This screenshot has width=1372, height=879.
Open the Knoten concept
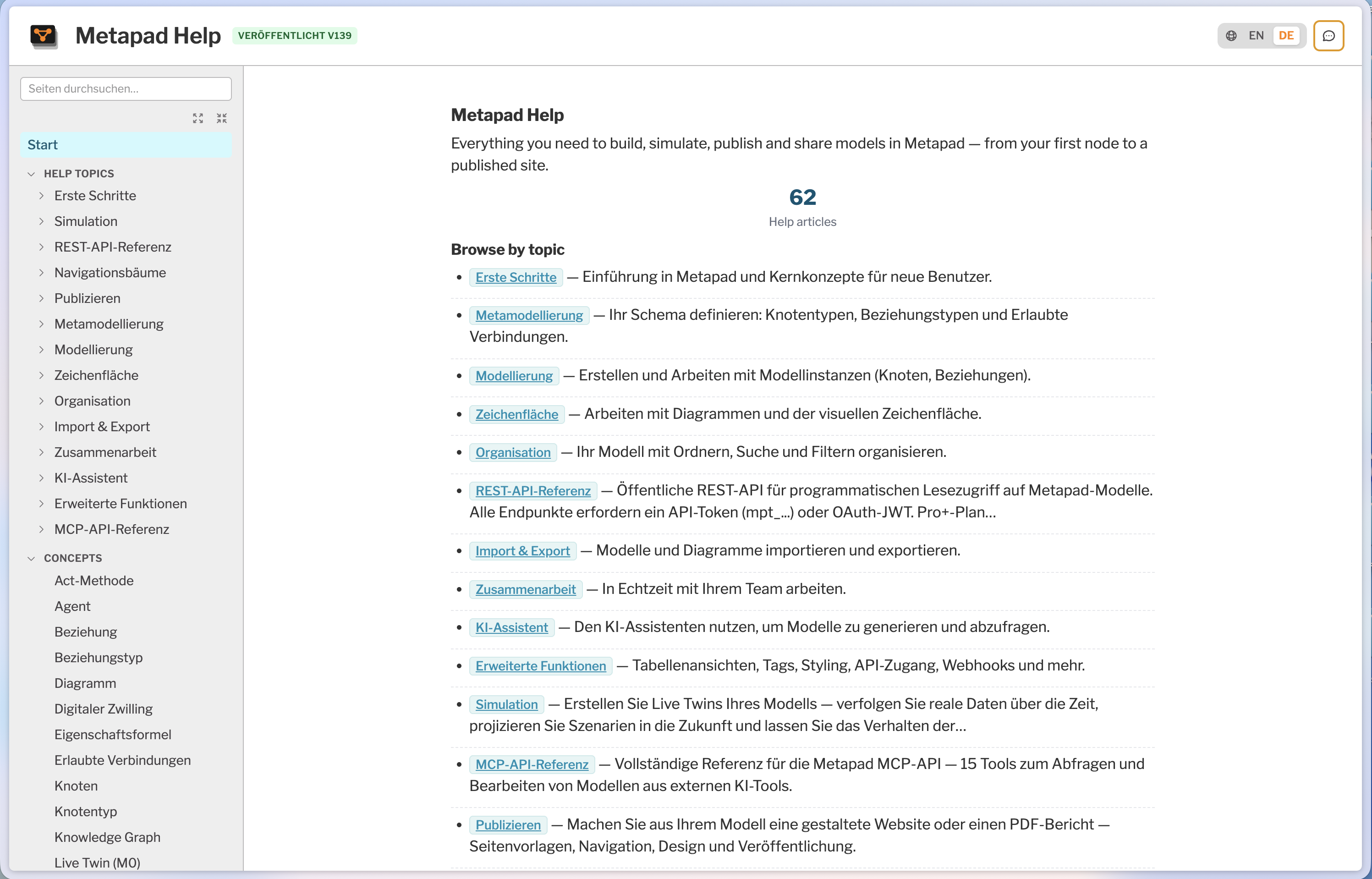[x=76, y=786]
